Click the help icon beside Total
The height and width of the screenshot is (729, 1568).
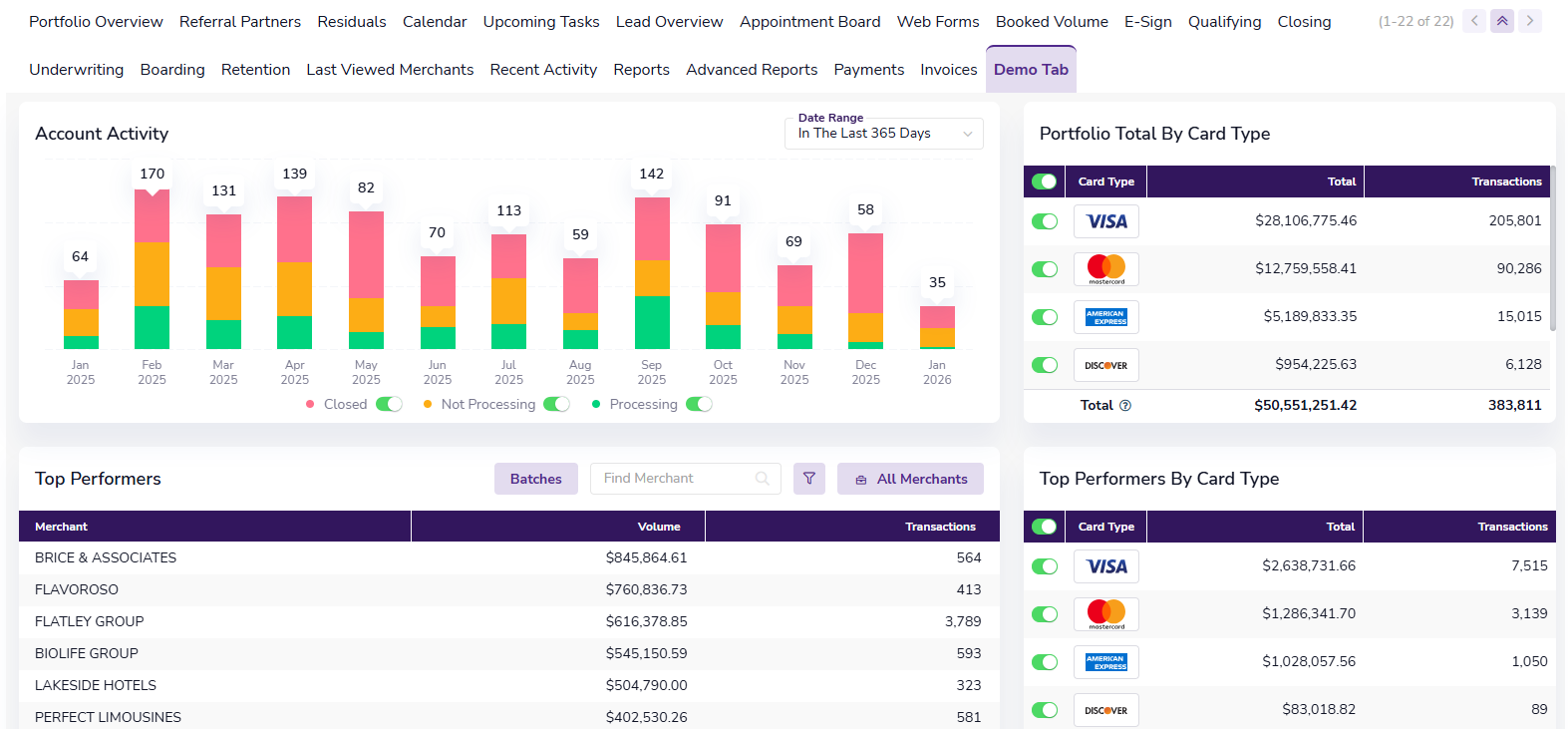(x=1125, y=406)
